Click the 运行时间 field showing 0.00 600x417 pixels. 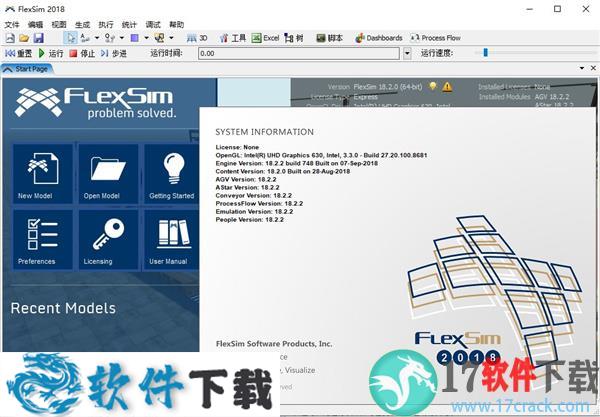(x=299, y=53)
